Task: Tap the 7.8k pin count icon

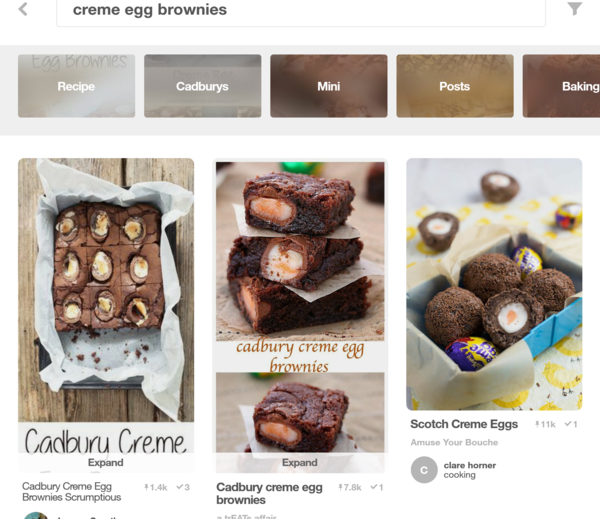Action: (341, 487)
